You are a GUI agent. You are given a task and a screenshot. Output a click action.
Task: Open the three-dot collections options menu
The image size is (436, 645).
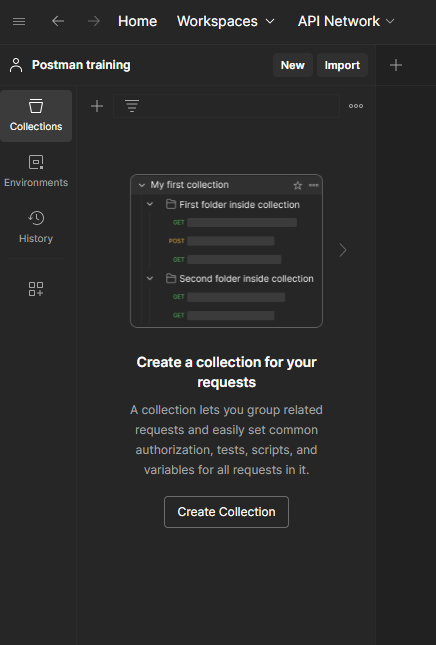(x=356, y=106)
